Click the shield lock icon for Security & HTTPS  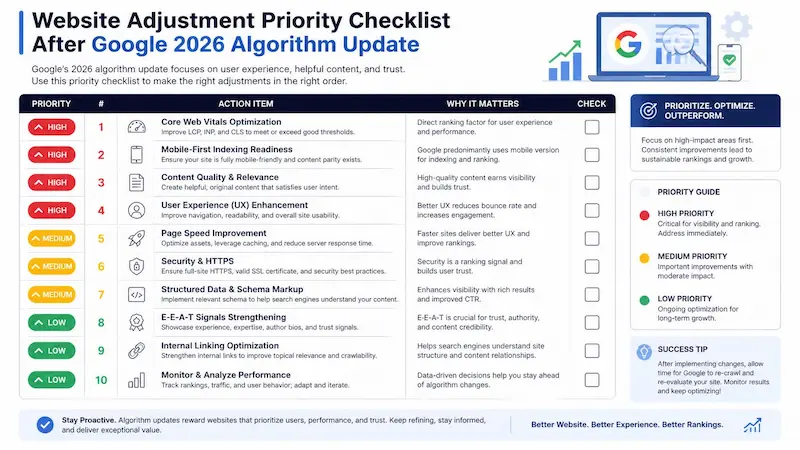(x=136, y=266)
